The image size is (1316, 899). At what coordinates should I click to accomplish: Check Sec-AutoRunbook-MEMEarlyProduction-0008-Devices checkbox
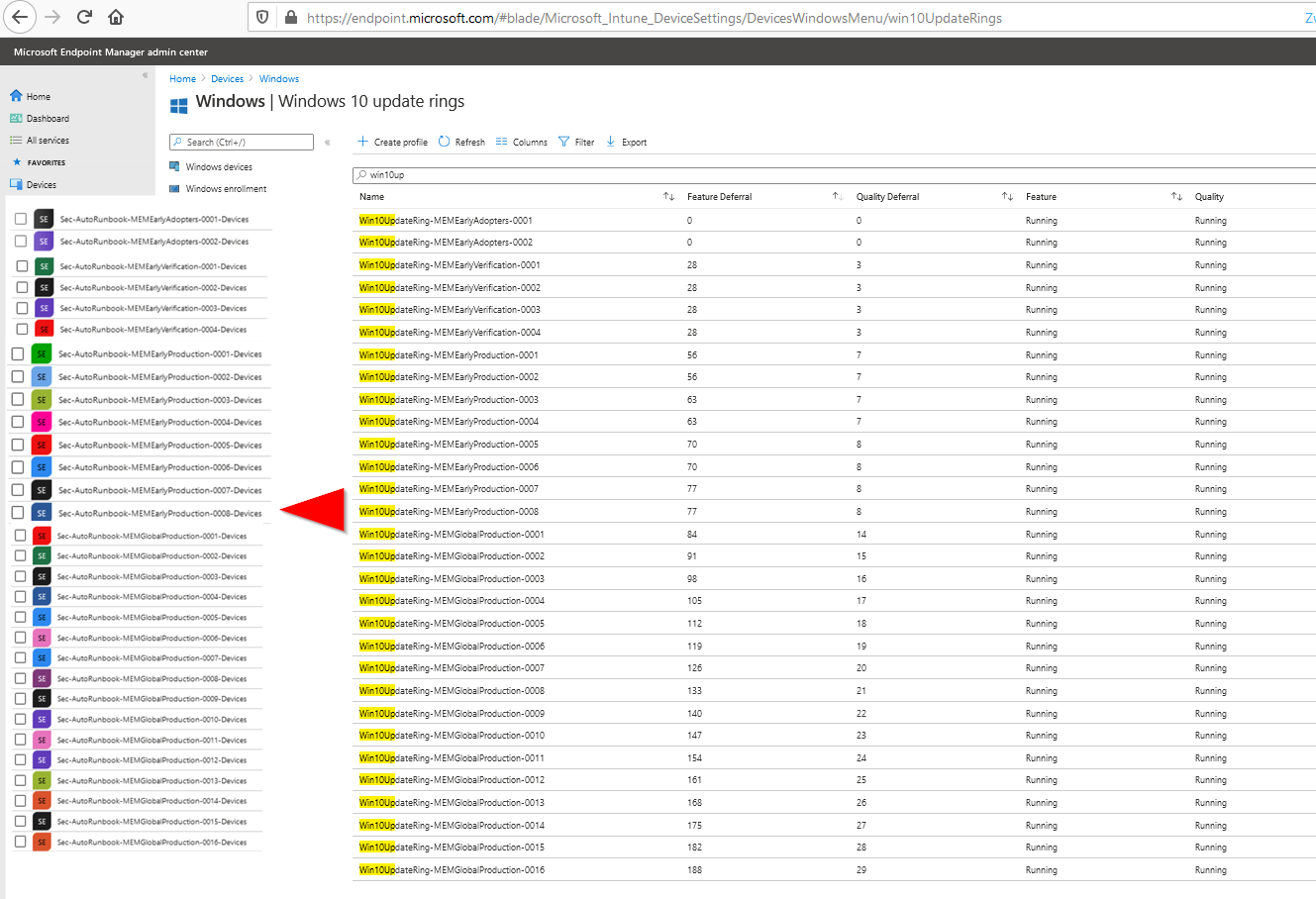17,512
